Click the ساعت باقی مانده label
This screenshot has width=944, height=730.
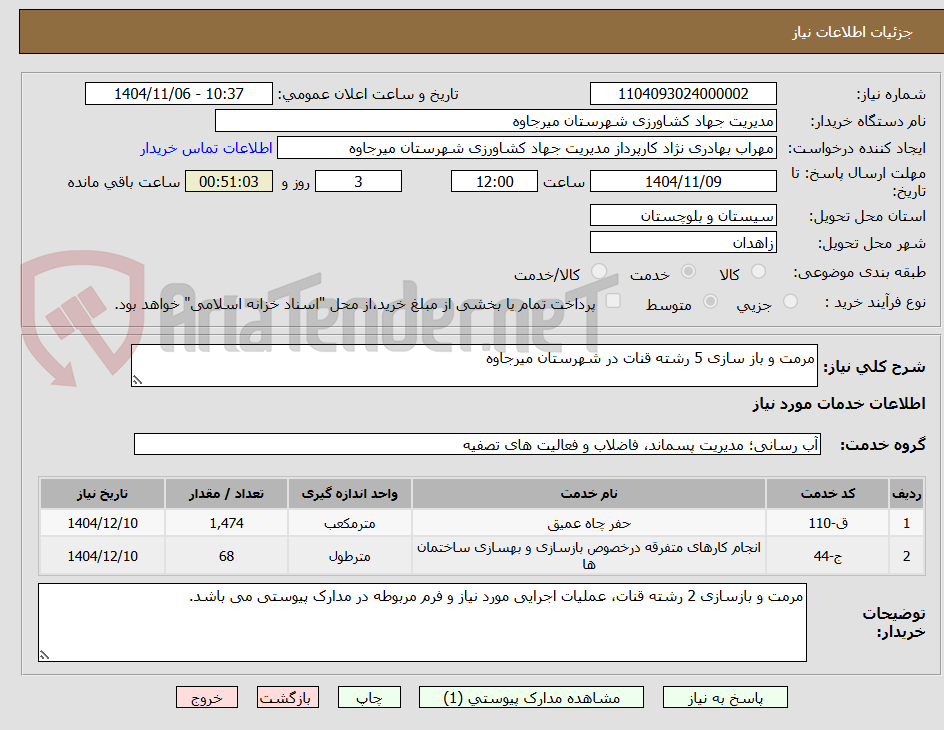tap(123, 182)
